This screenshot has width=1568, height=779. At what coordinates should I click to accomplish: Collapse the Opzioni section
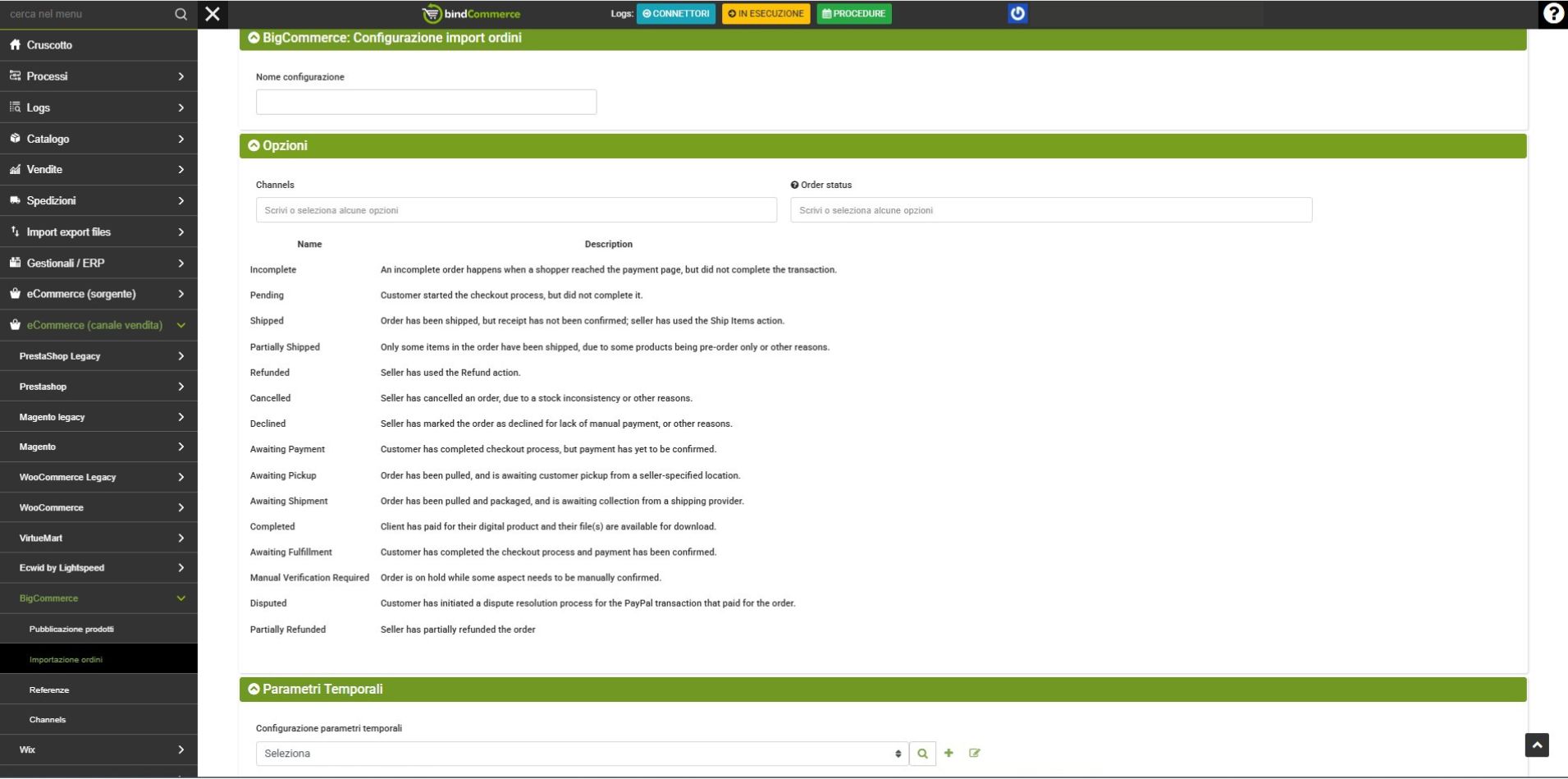click(x=254, y=145)
